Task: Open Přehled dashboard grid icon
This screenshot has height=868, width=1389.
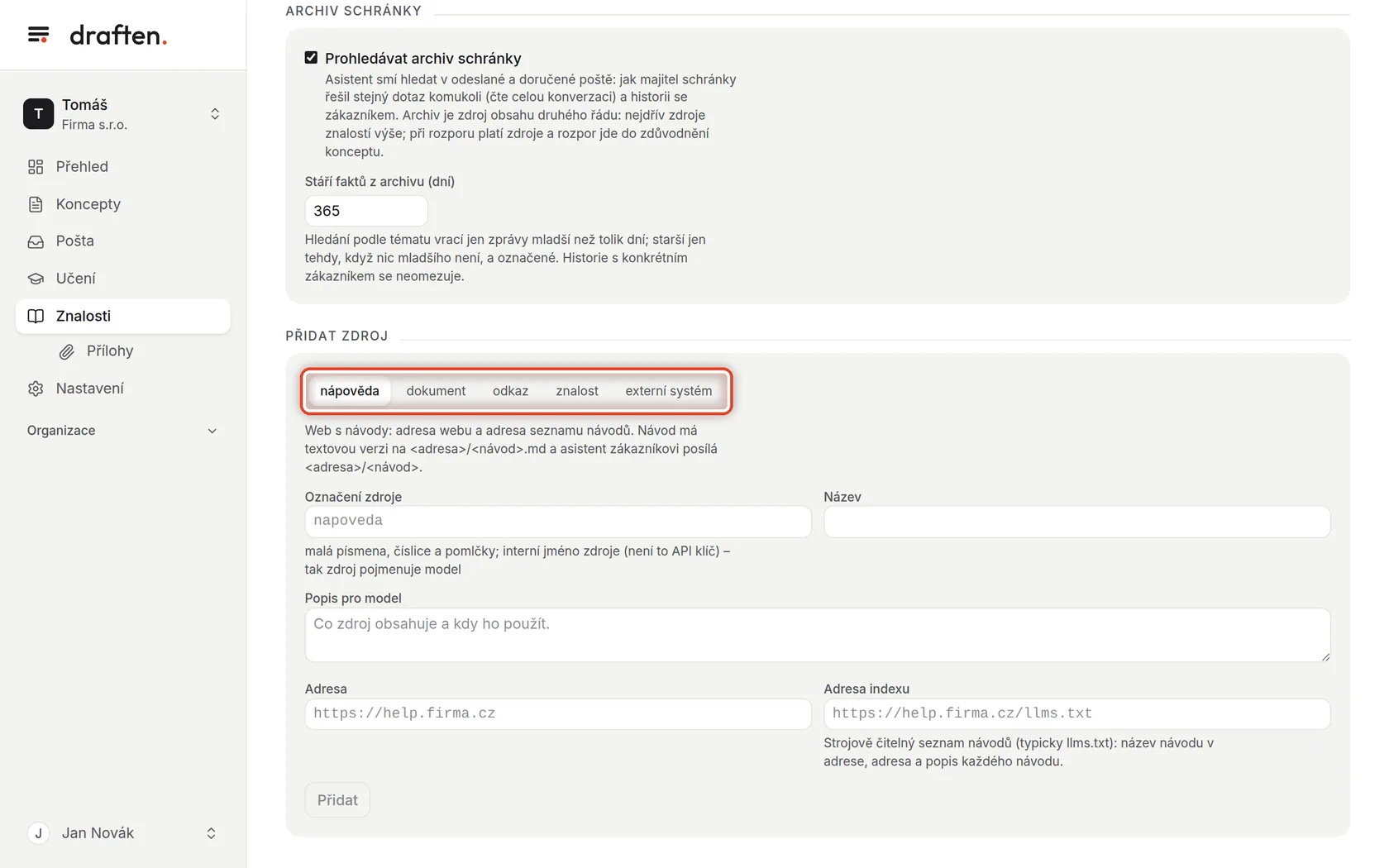Action: (36, 167)
